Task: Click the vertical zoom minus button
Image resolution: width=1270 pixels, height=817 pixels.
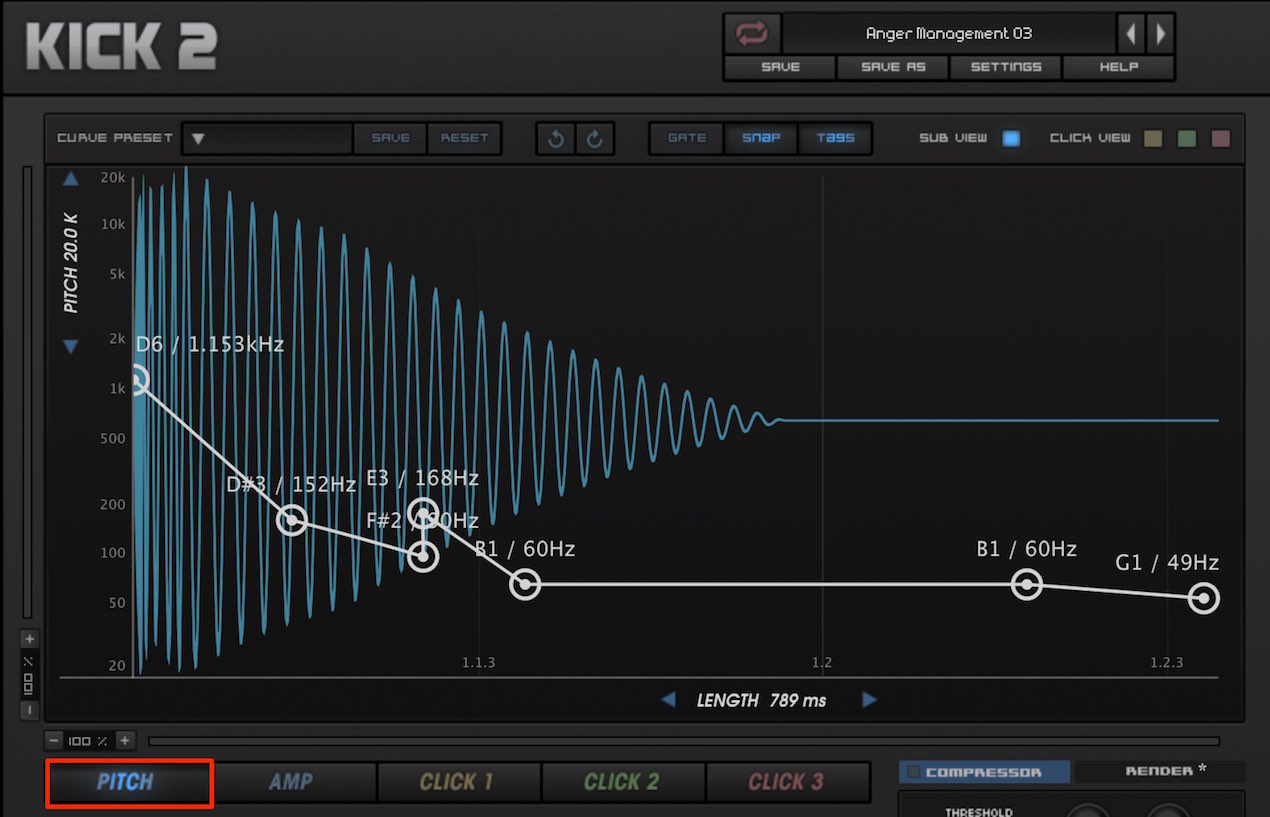Action: point(29,710)
